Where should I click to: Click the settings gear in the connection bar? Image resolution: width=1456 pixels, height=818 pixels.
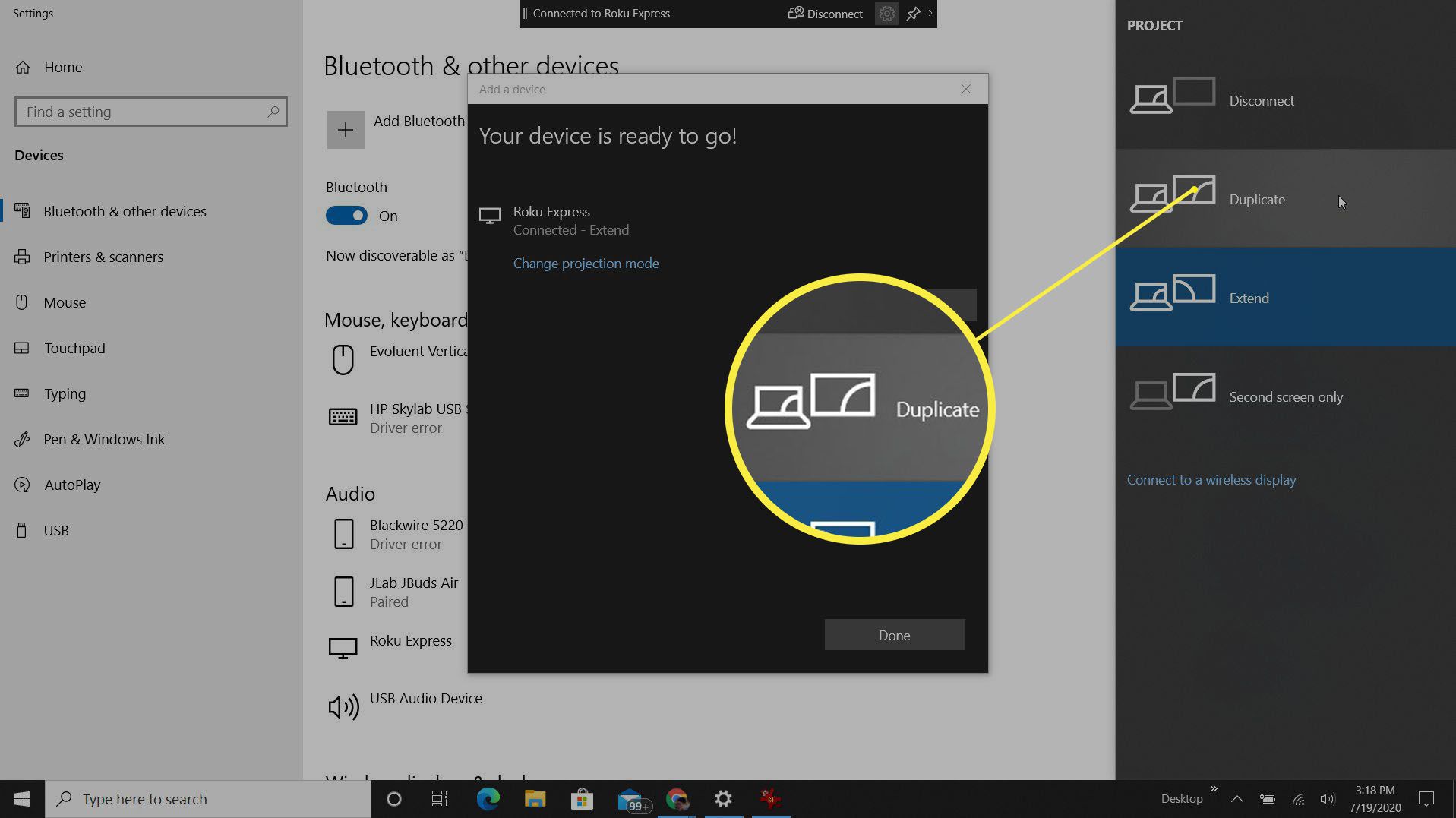coord(886,14)
